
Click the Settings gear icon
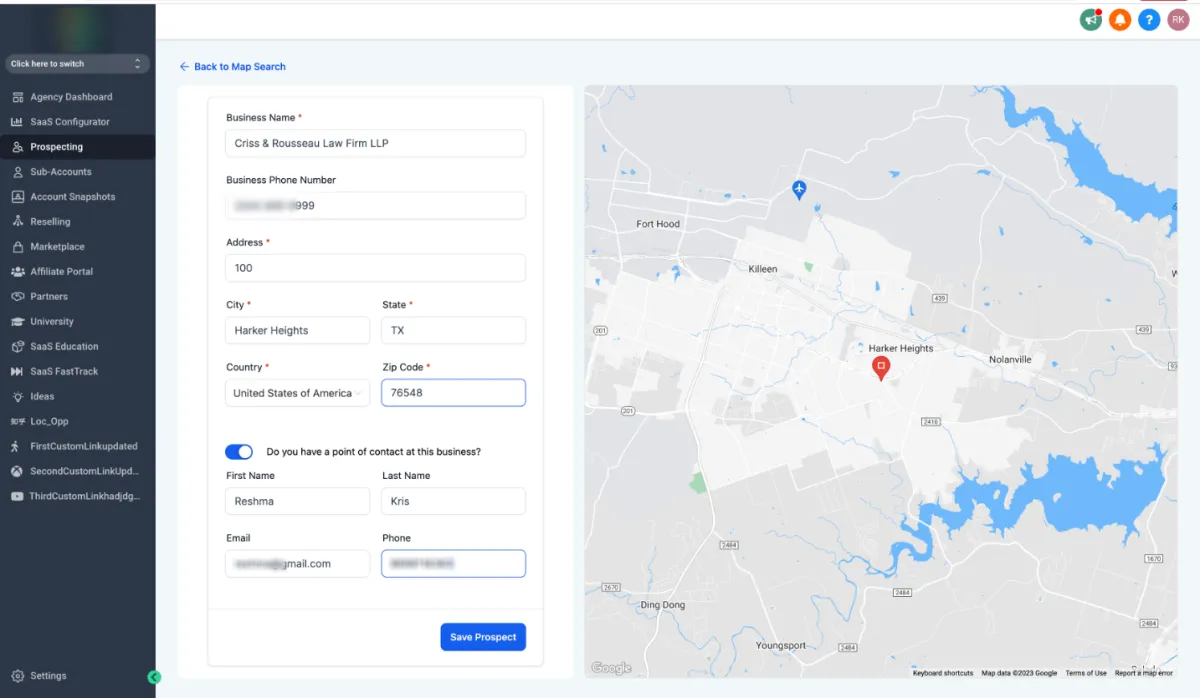(17, 676)
